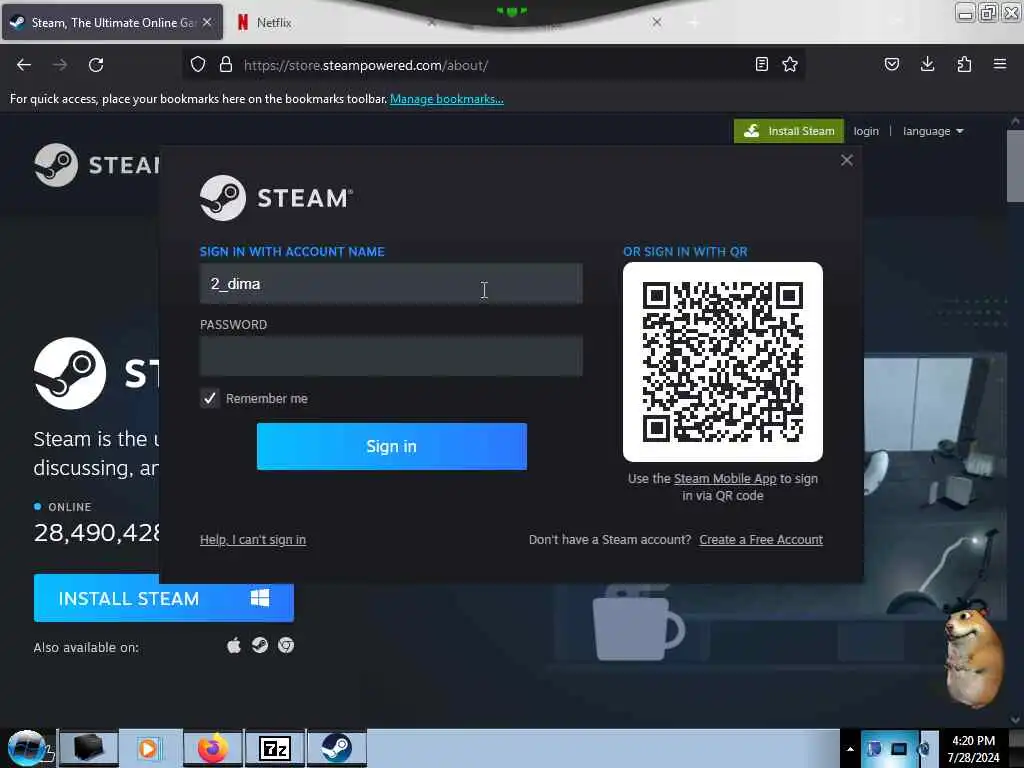Open Firefox from the taskbar
Image resolution: width=1024 pixels, height=768 pixels.
click(x=213, y=748)
